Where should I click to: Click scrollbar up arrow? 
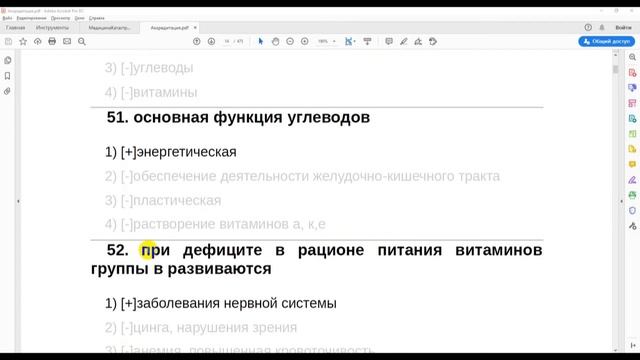point(616,55)
